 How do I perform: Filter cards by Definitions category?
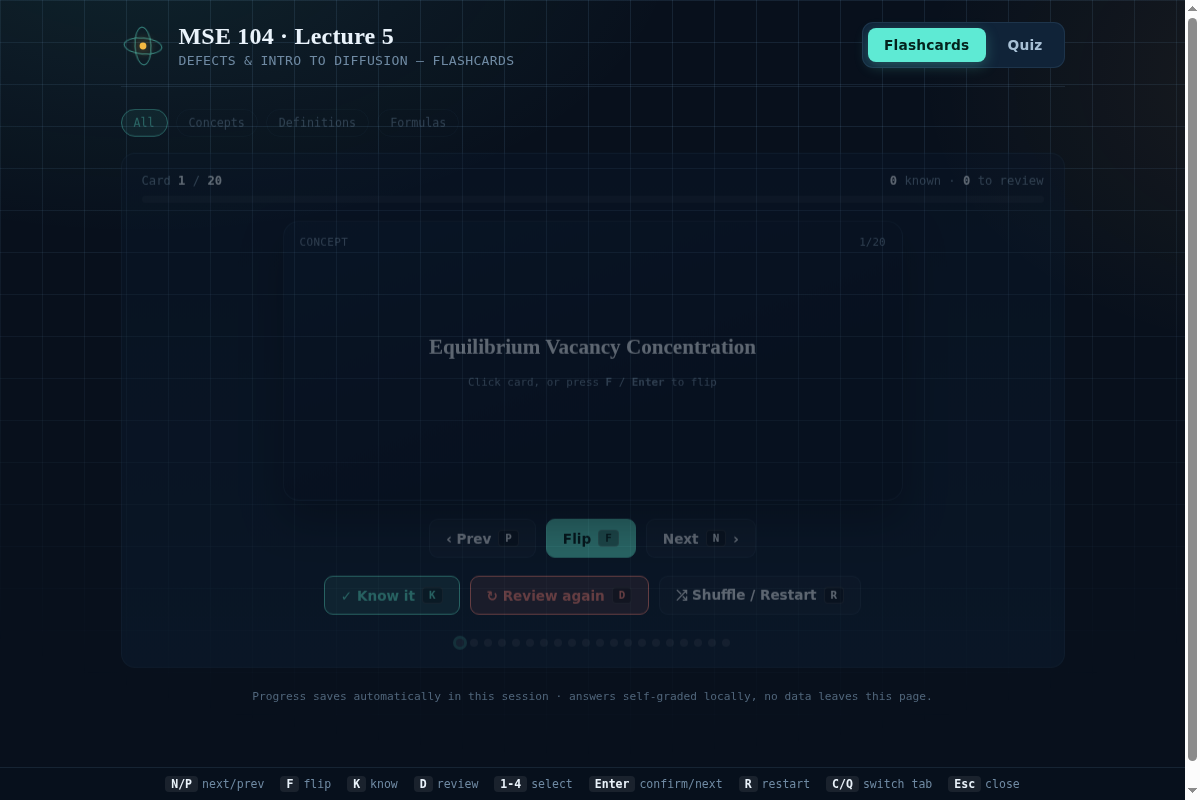point(317,123)
